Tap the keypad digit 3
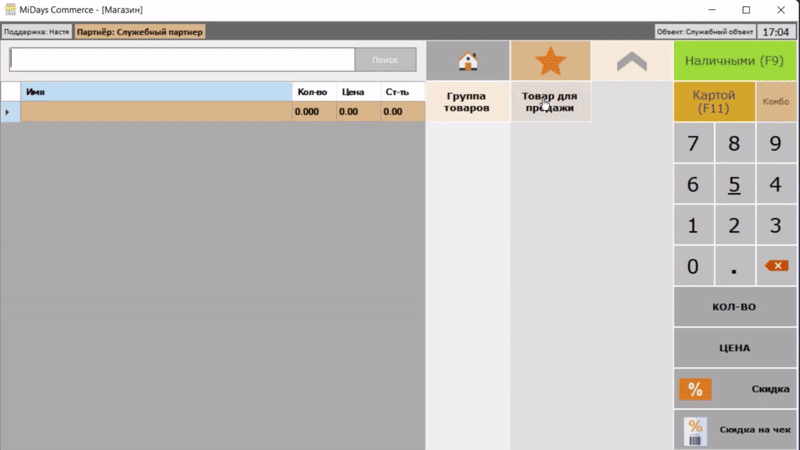800x450 pixels. click(x=776, y=225)
